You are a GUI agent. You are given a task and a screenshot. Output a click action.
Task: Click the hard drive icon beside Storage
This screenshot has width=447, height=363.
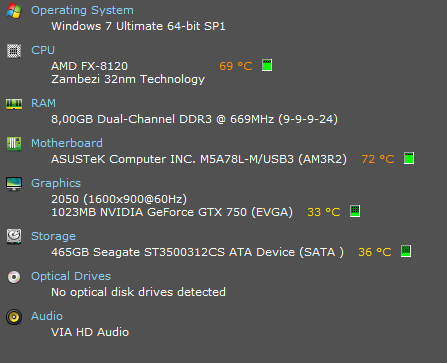[x=14, y=236]
